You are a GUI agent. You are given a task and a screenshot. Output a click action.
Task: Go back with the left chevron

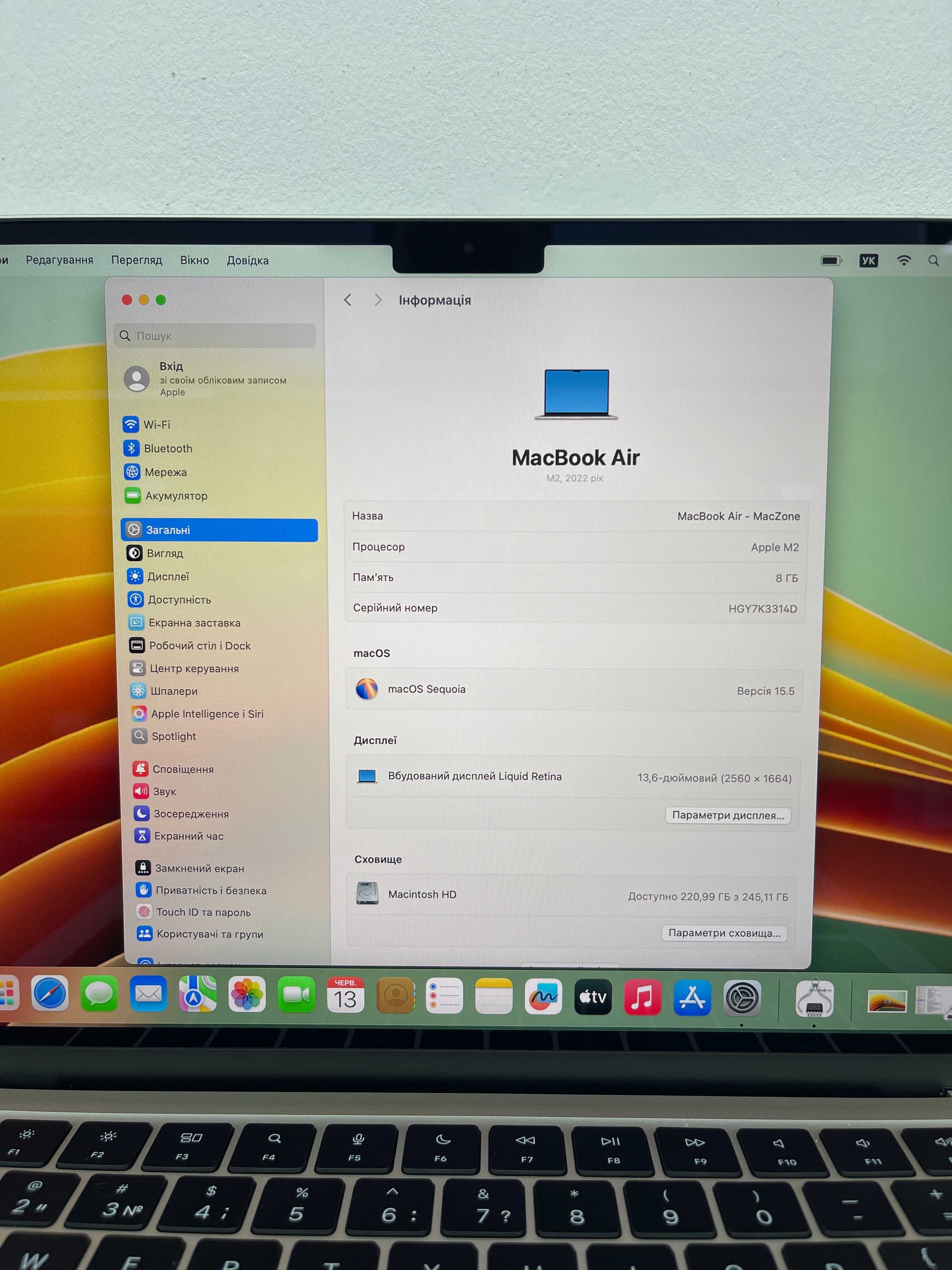(x=348, y=300)
